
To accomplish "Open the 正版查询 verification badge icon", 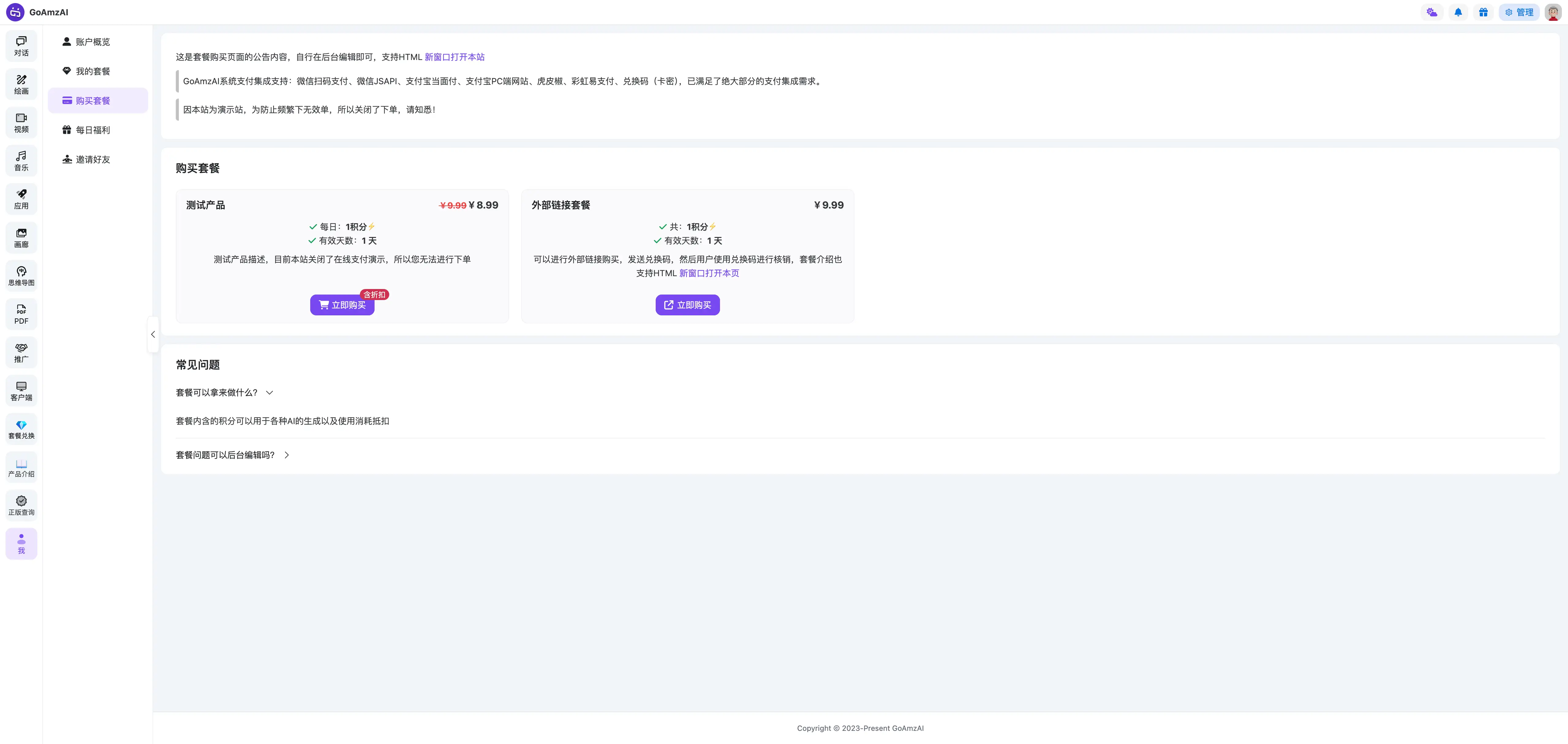I will point(21,506).
